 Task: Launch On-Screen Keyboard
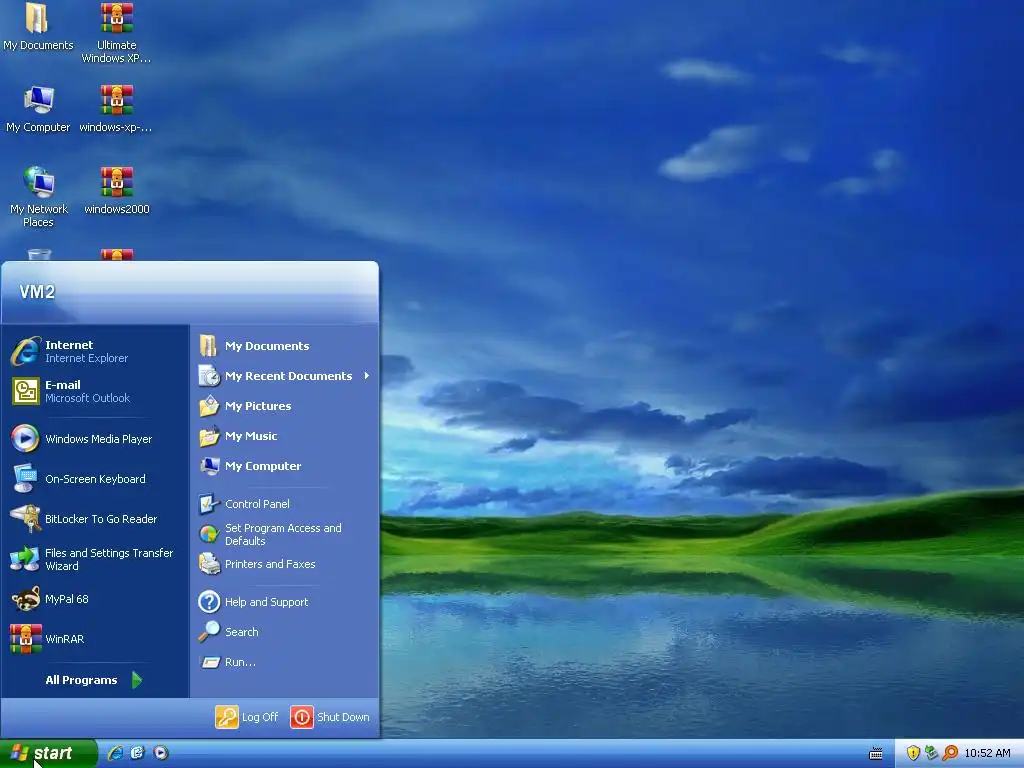click(x=95, y=479)
